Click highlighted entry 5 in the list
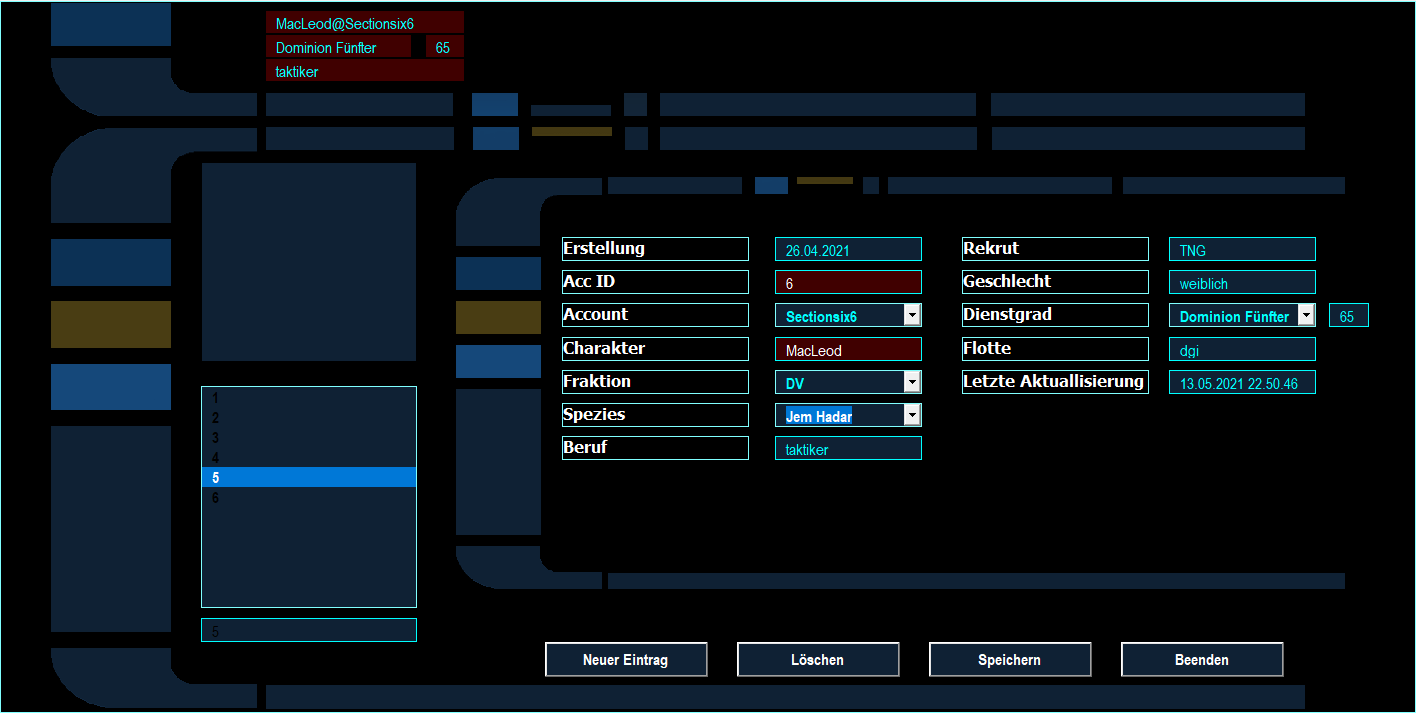The image size is (1416, 713). click(x=308, y=478)
